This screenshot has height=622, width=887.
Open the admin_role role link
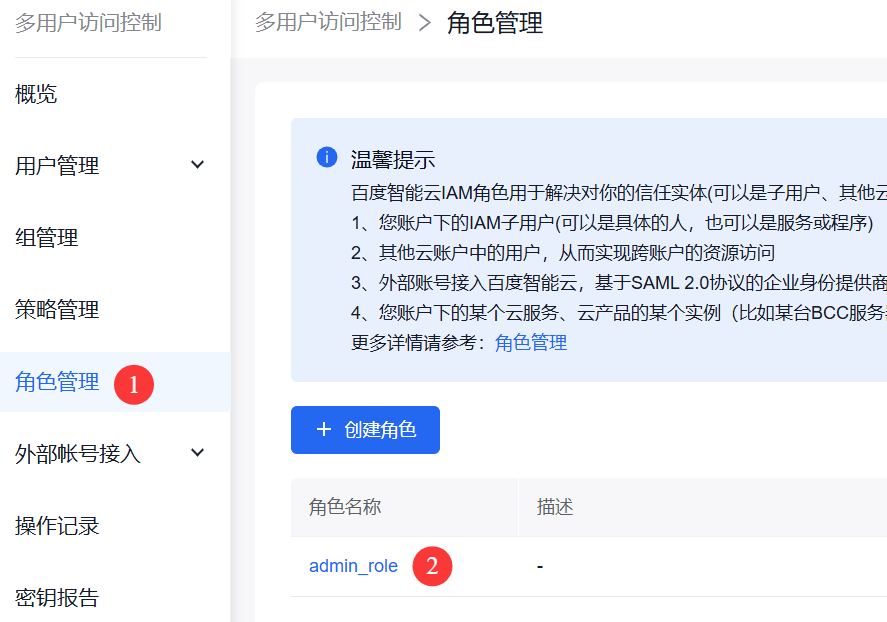click(x=353, y=566)
